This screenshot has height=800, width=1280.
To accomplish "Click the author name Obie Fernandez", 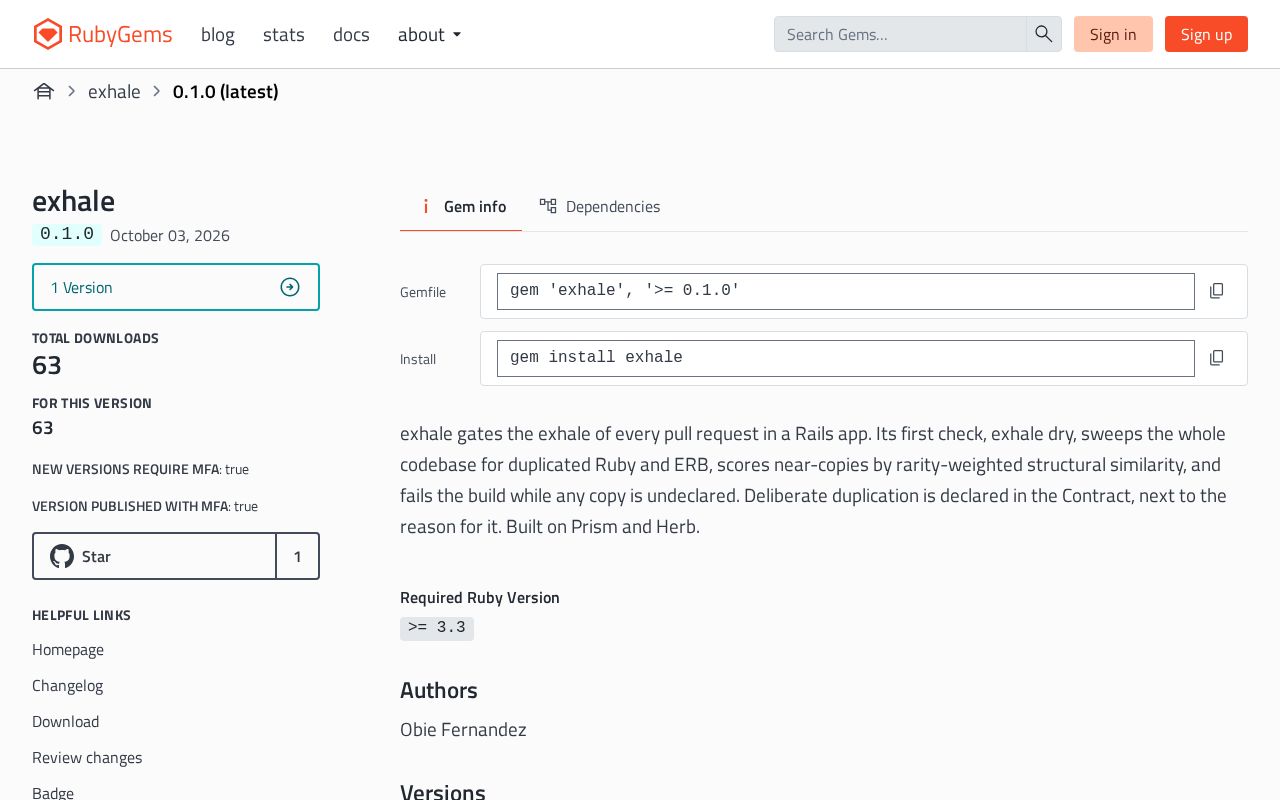I will tap(463, 730).
